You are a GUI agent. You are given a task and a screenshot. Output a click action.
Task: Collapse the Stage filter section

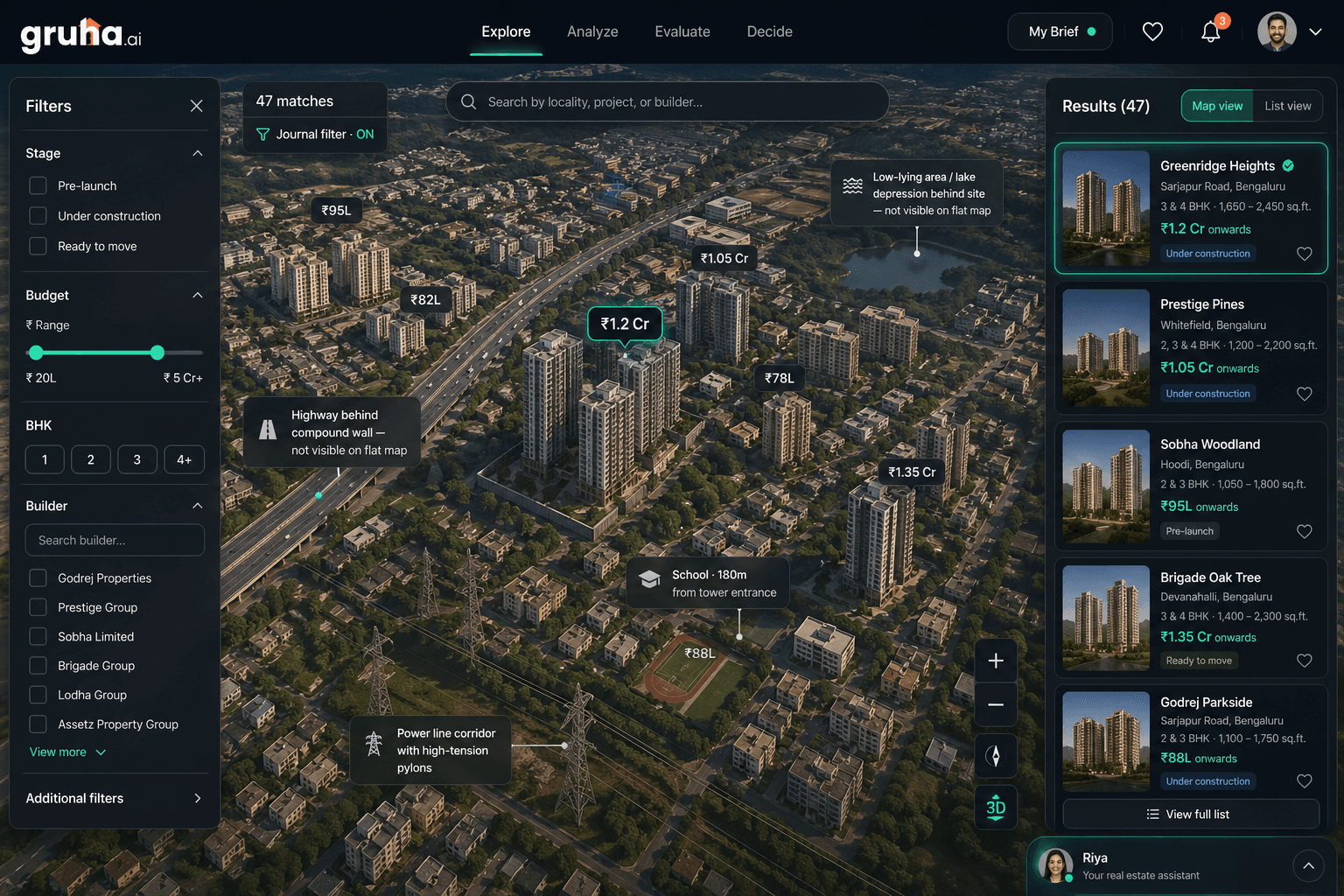pos(198,153)
